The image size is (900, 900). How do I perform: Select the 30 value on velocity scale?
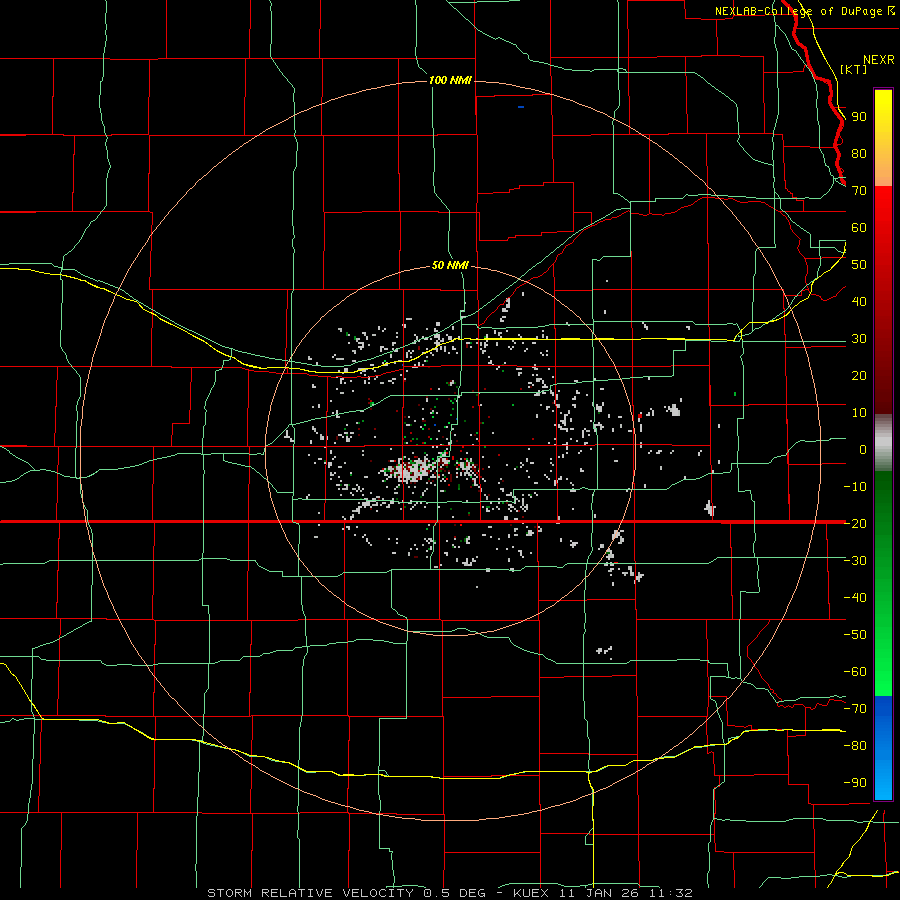click(x=859, y=339)
